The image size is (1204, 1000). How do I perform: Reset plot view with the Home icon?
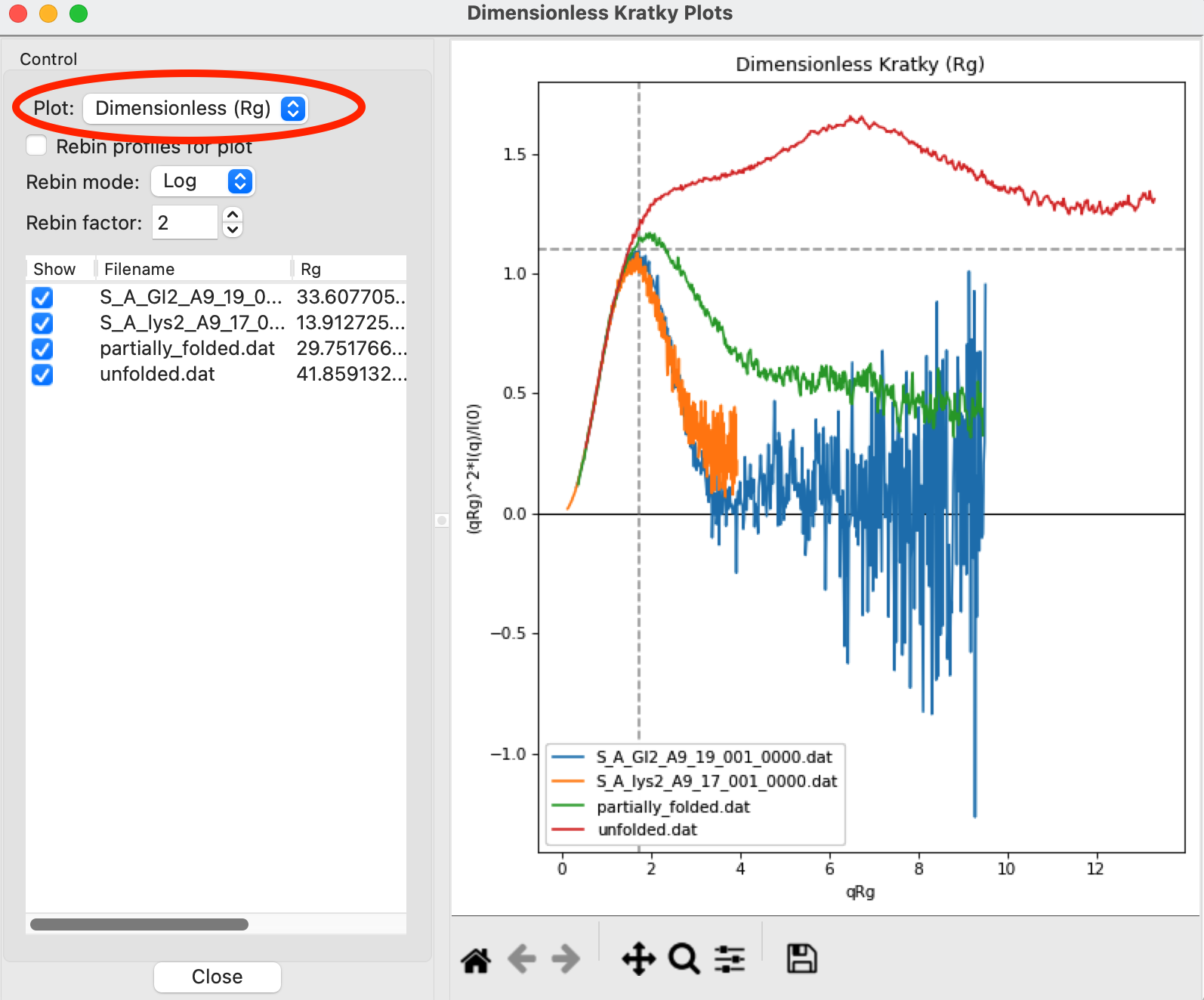coord(476,960)
